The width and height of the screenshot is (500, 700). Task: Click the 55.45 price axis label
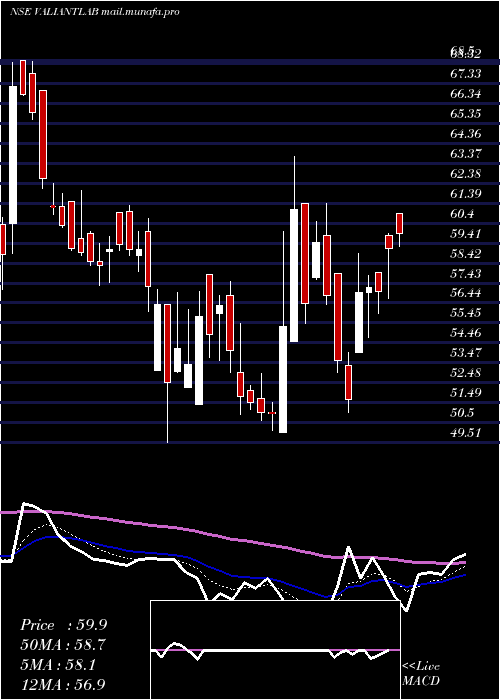pos(466,312)
